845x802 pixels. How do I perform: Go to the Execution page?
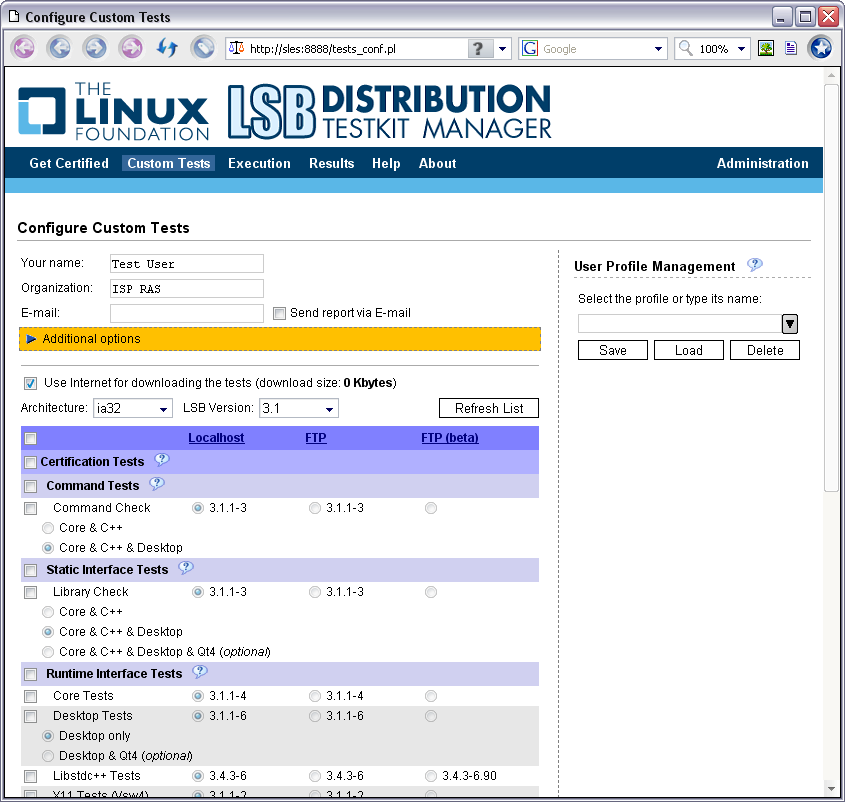tap(259, 163)
